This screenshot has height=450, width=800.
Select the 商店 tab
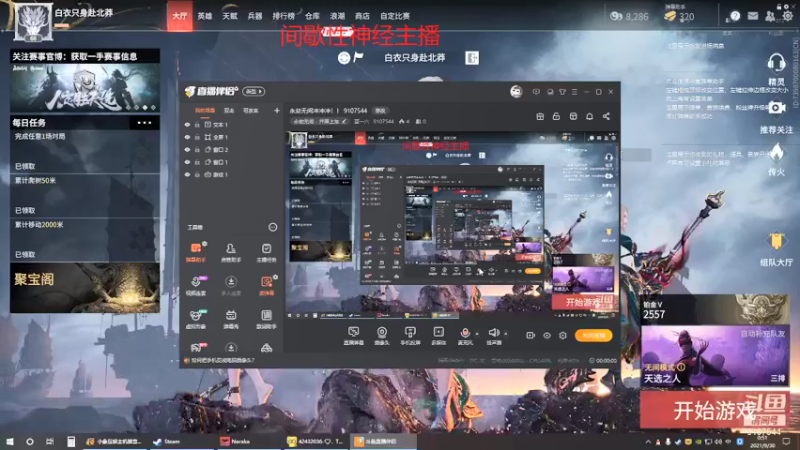point(362,16)
